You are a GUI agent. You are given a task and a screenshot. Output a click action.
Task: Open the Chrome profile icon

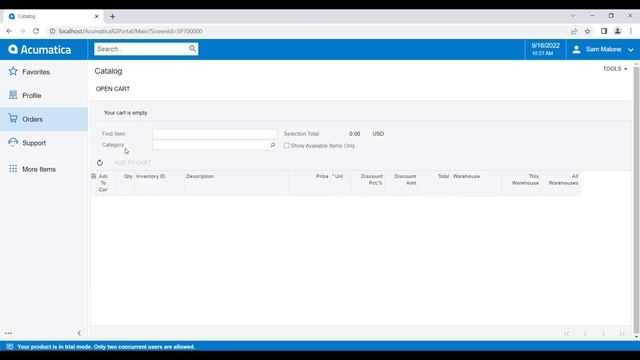tap(618, 31)
